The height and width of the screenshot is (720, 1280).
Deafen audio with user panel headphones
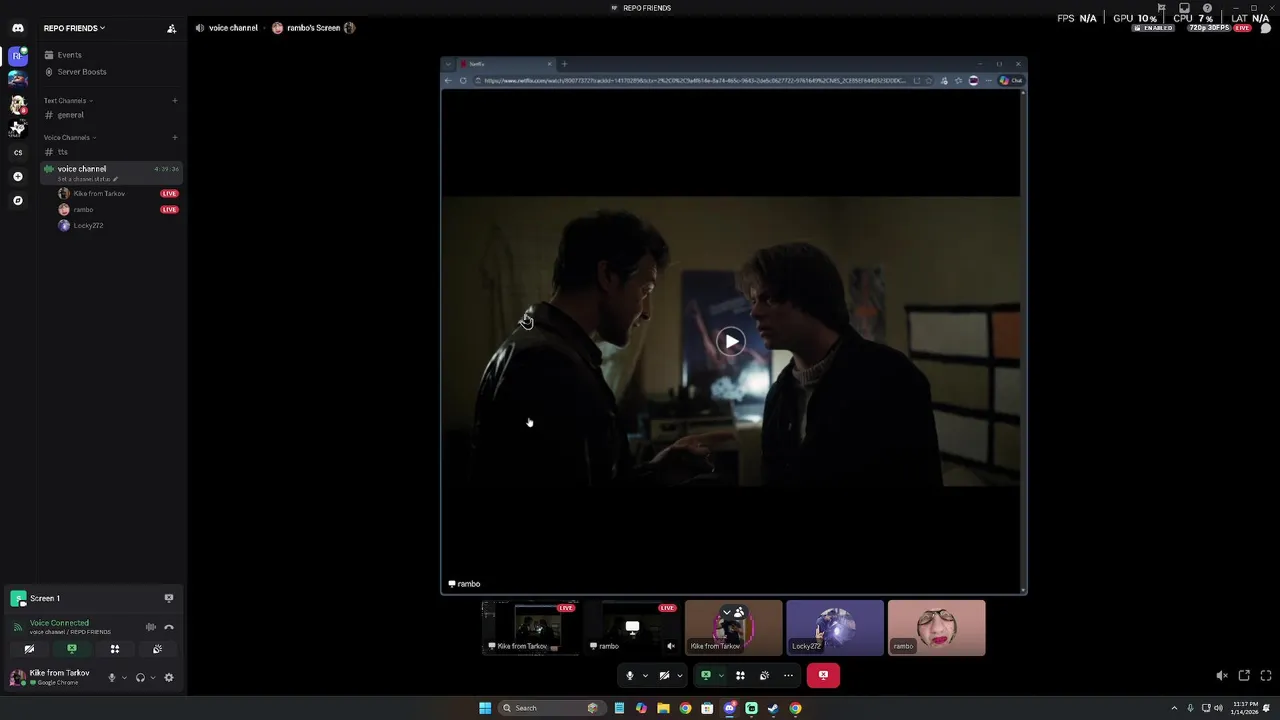[x=140, y=677]
